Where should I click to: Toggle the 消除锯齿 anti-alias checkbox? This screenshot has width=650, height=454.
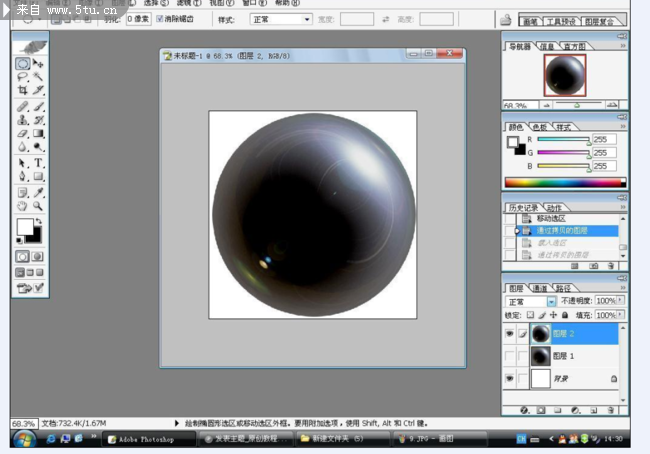tap(158, 19)
